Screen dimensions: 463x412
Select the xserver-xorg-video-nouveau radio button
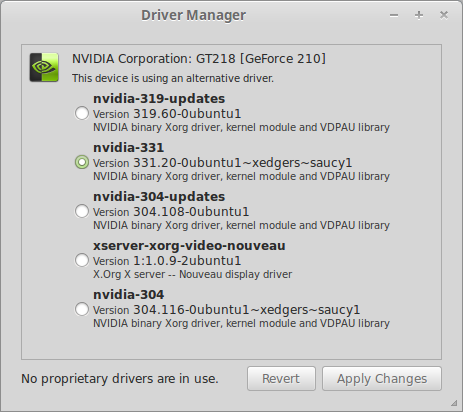click(x=82, y=260)
